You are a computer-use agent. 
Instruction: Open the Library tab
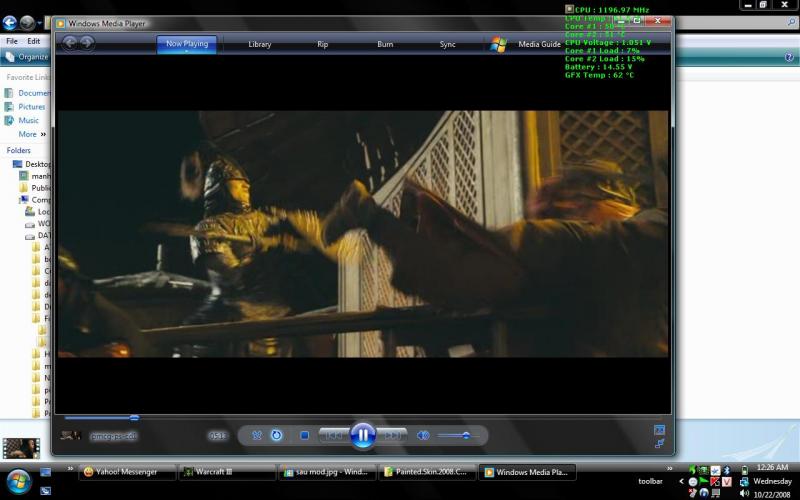[260, 44]
